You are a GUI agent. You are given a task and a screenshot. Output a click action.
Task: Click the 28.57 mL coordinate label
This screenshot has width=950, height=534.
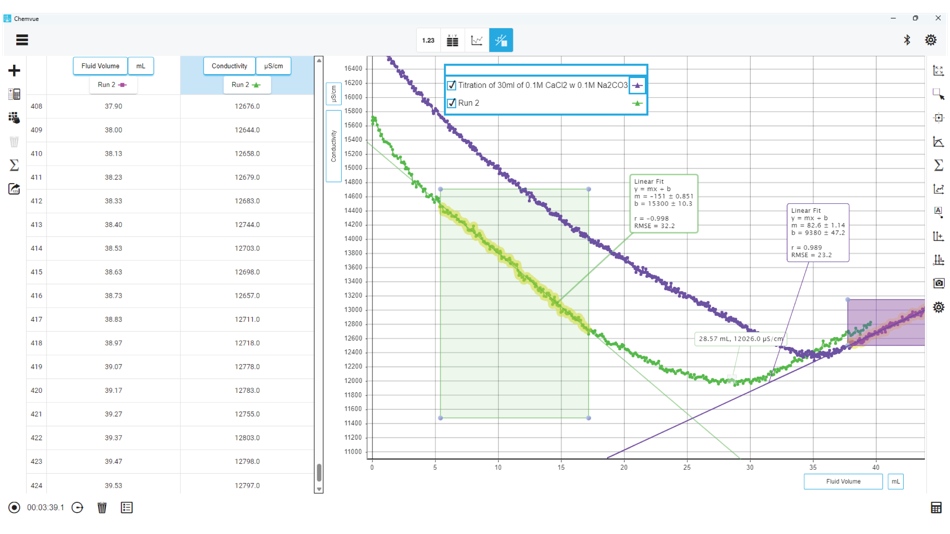click(x=740, y=339)
